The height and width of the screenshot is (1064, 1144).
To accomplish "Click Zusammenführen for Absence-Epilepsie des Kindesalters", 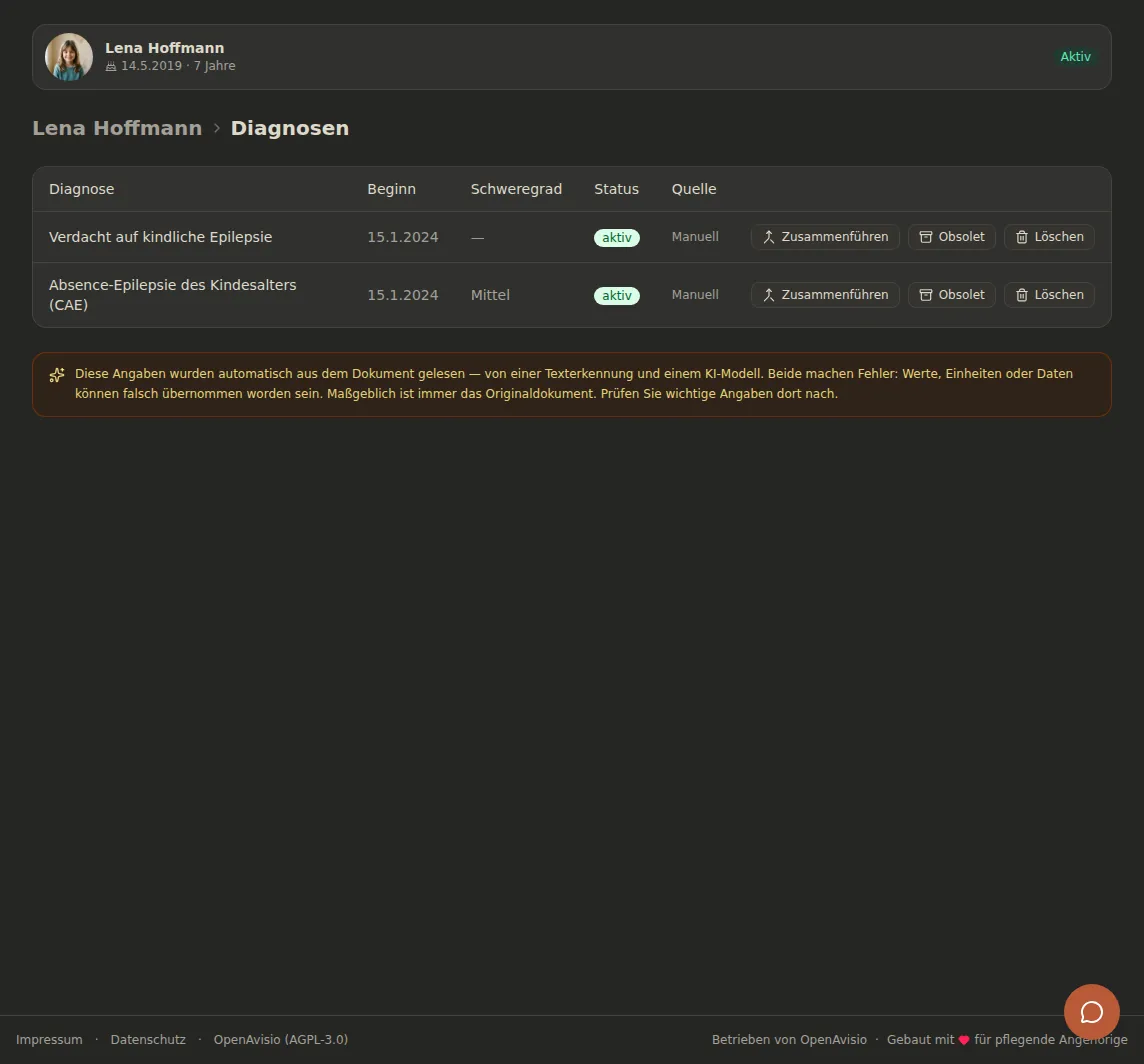I will (x=825, y=295).
